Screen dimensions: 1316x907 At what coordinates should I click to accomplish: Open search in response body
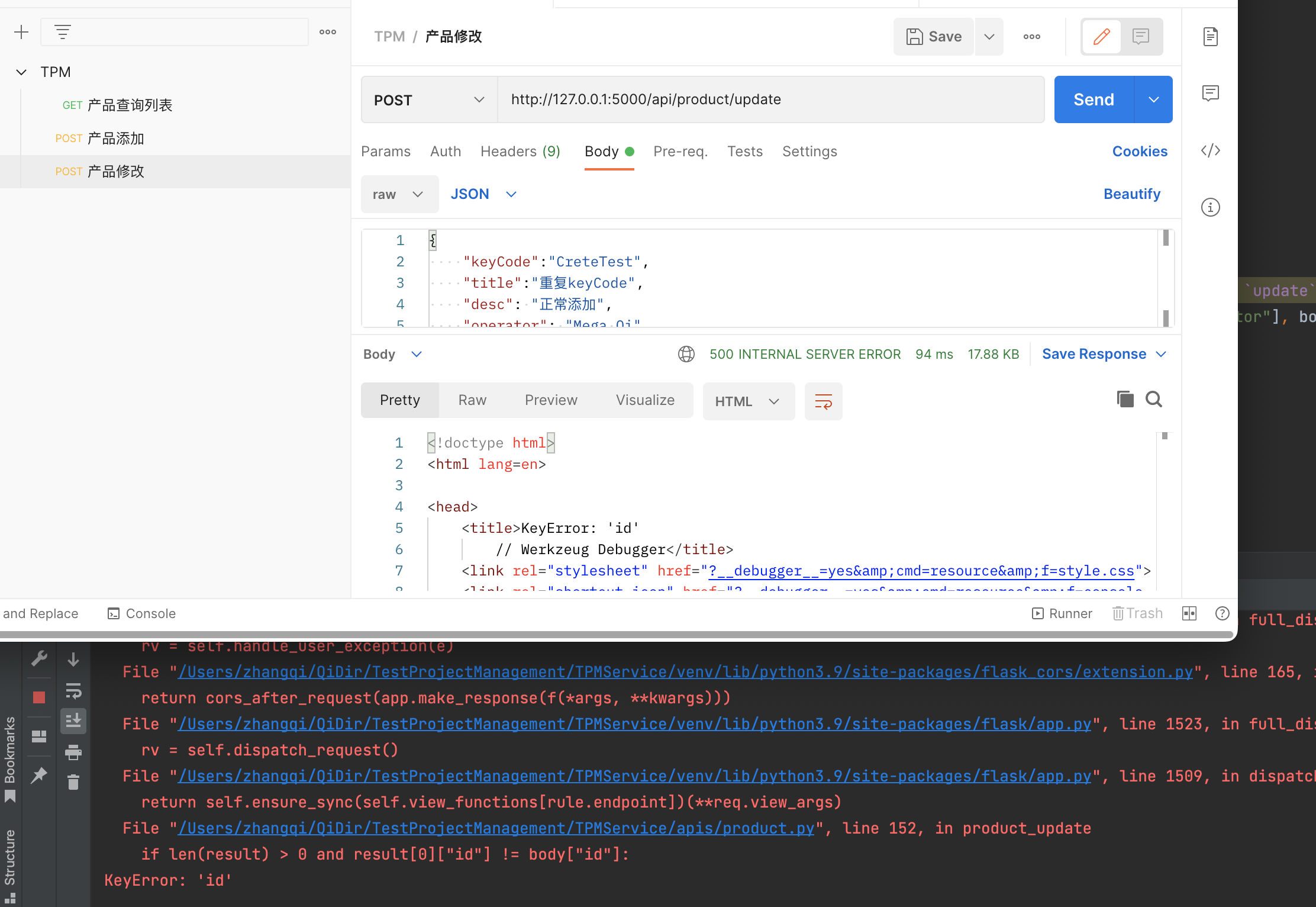[x=1153, y=399]
